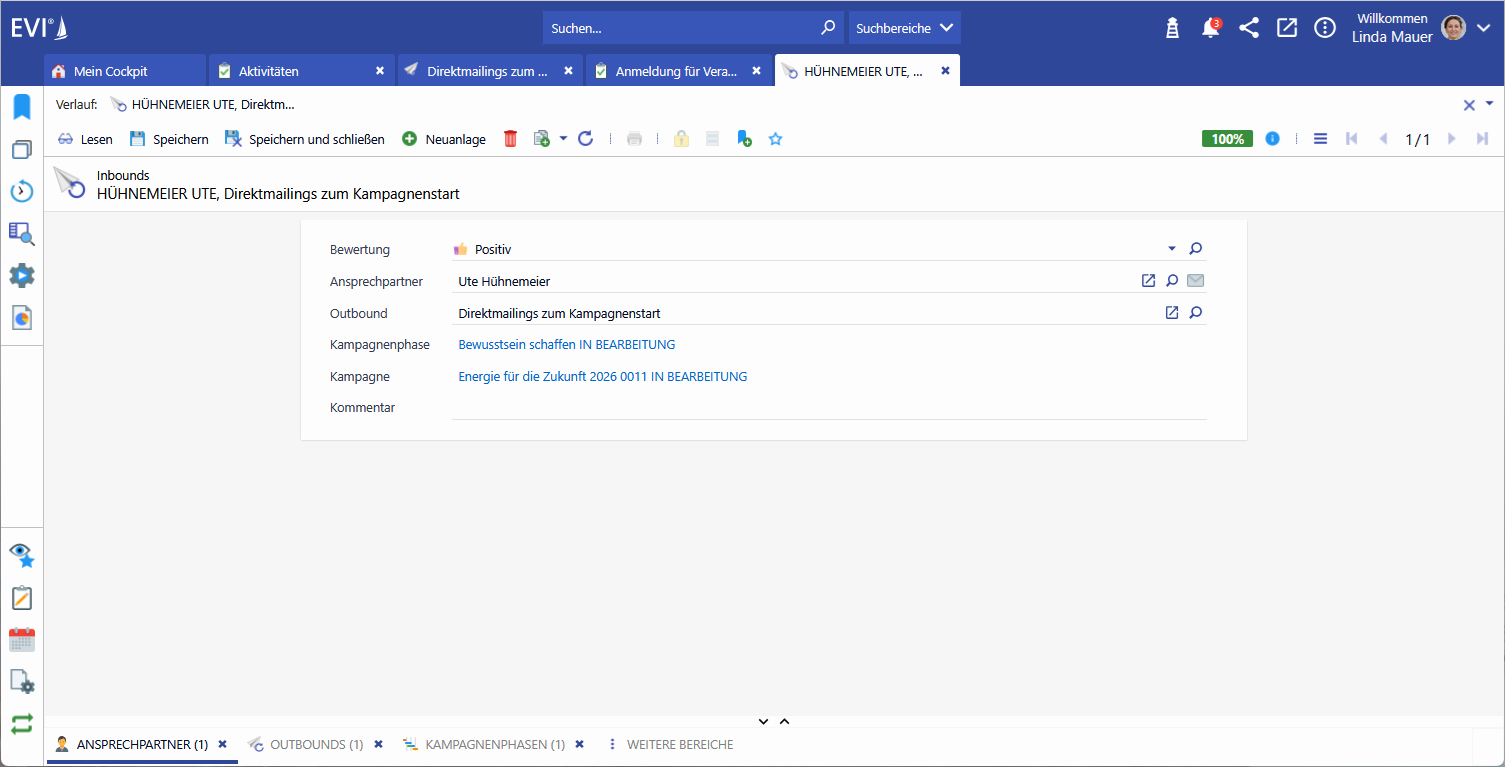Expand the Bewertung dropdown arrow
1505x767 pixels.
point(1172,249)
